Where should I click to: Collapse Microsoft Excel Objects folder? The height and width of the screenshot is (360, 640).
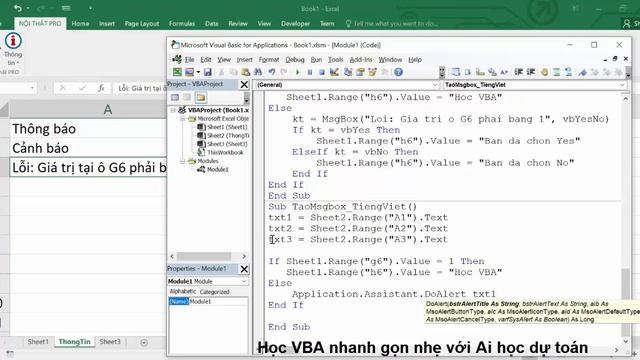182,119
